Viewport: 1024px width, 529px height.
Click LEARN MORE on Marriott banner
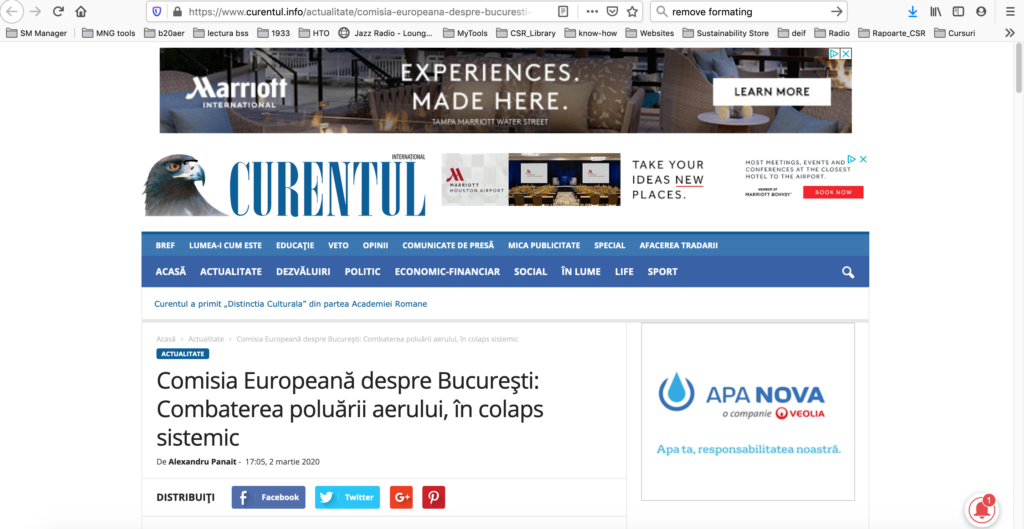(771, 92)
